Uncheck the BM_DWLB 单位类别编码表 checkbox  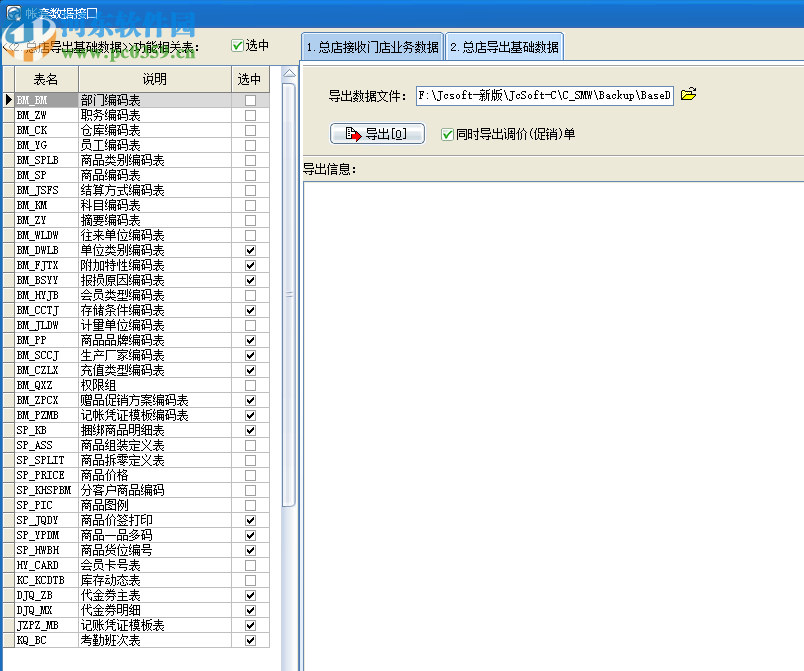click(x=250, y=250)
